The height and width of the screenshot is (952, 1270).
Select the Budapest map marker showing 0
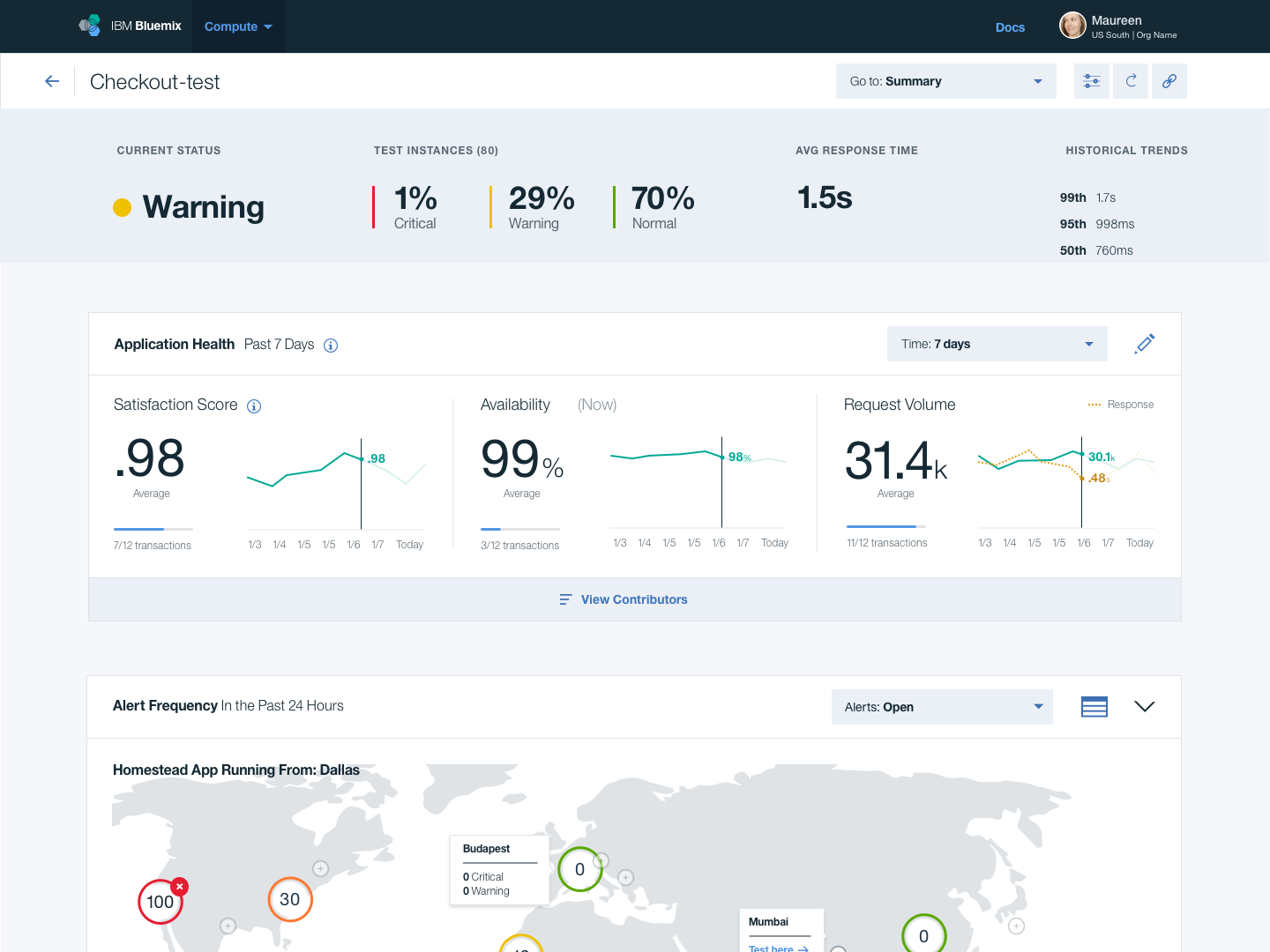click(579, 869)
